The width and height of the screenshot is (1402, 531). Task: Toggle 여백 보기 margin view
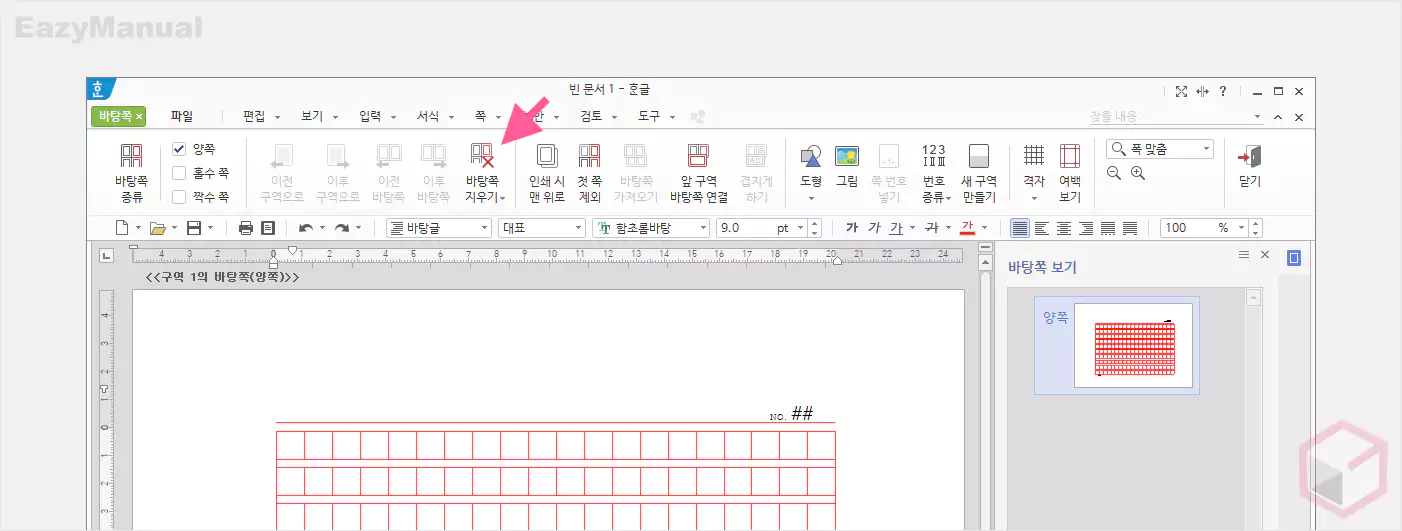(x=1070, y=172)
